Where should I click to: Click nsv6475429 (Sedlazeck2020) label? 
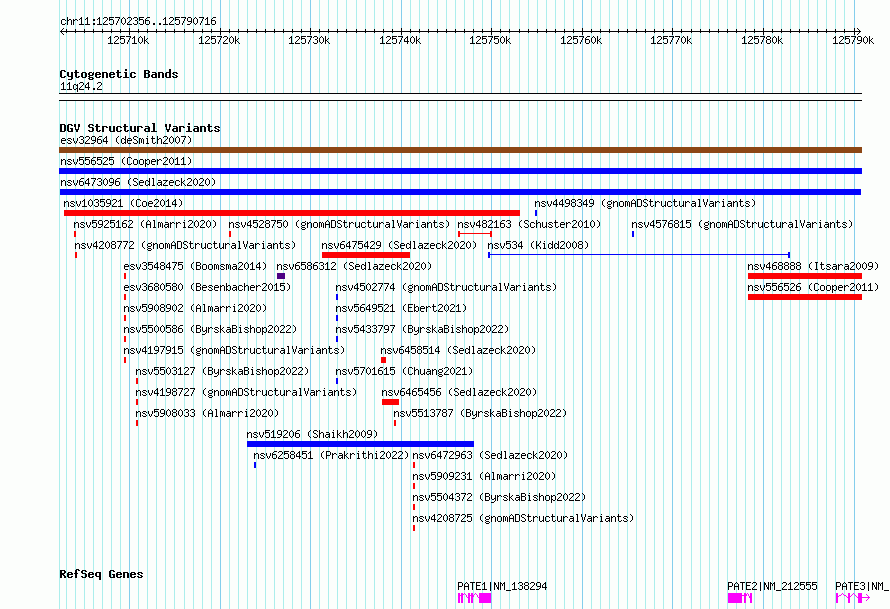[399, 245]
